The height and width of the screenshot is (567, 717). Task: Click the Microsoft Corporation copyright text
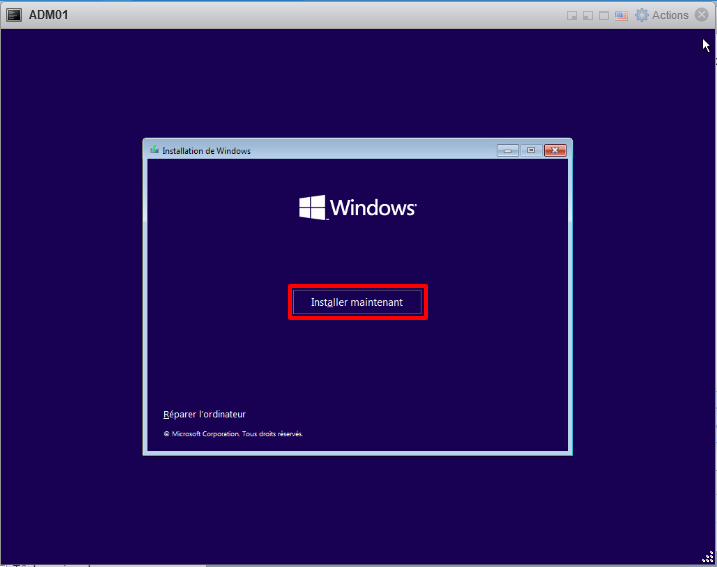click(x=233, y=434)
